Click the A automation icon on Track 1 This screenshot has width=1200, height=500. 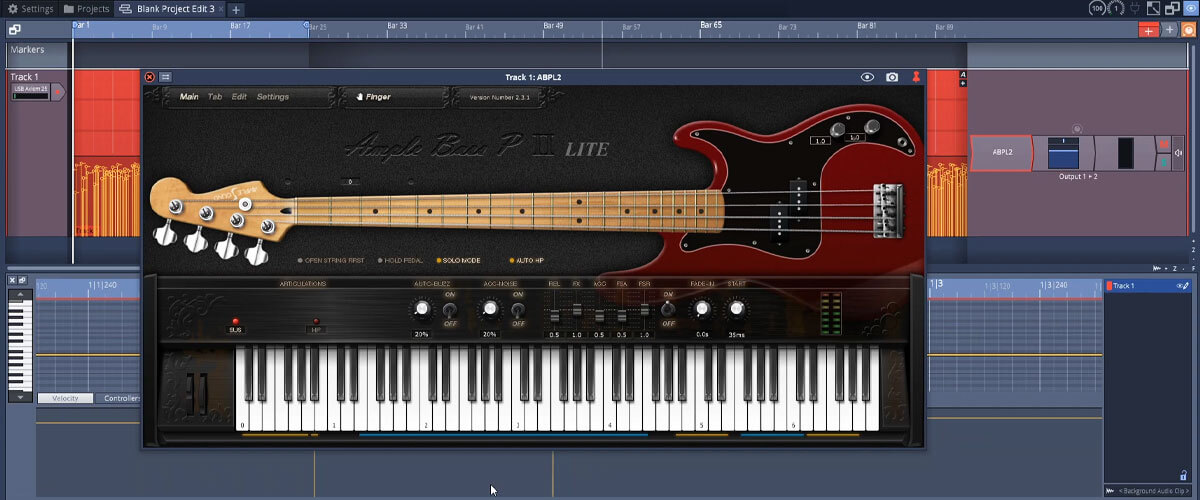[963, 75]
